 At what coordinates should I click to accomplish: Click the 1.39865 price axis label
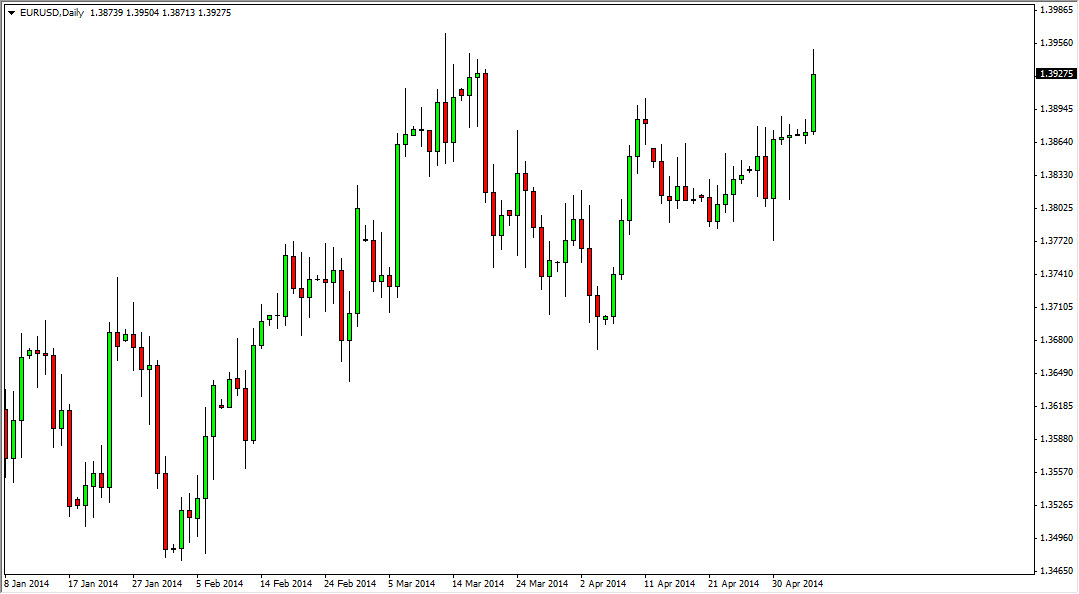[1057, 10]
